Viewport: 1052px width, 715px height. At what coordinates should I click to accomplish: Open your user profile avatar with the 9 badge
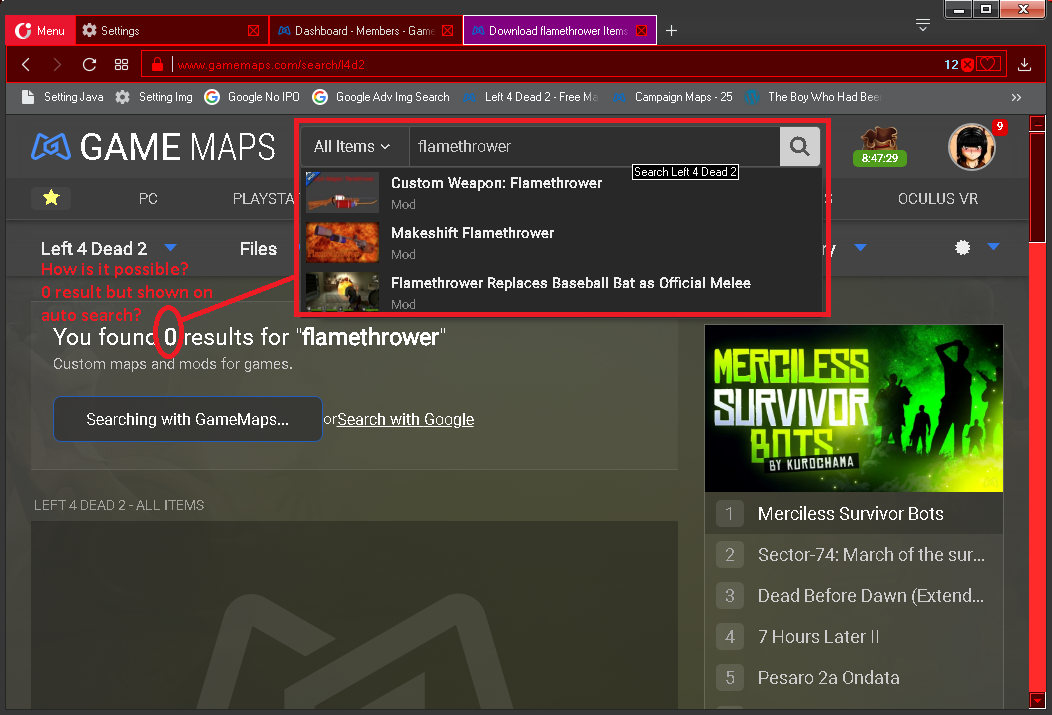(x=971, y=146)
